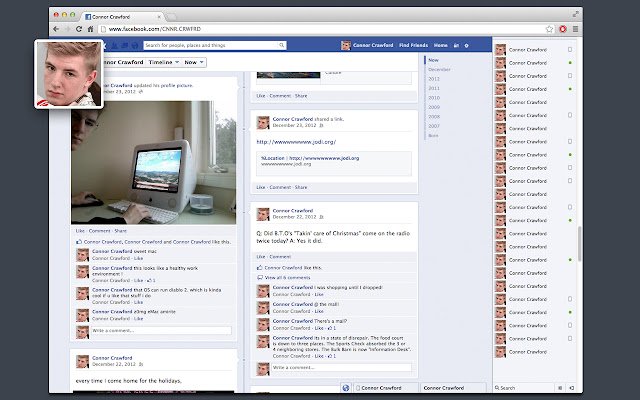Open the http://wwwwwwwww.jodi.org/ link
640x400 pixels.
point(296,142)
